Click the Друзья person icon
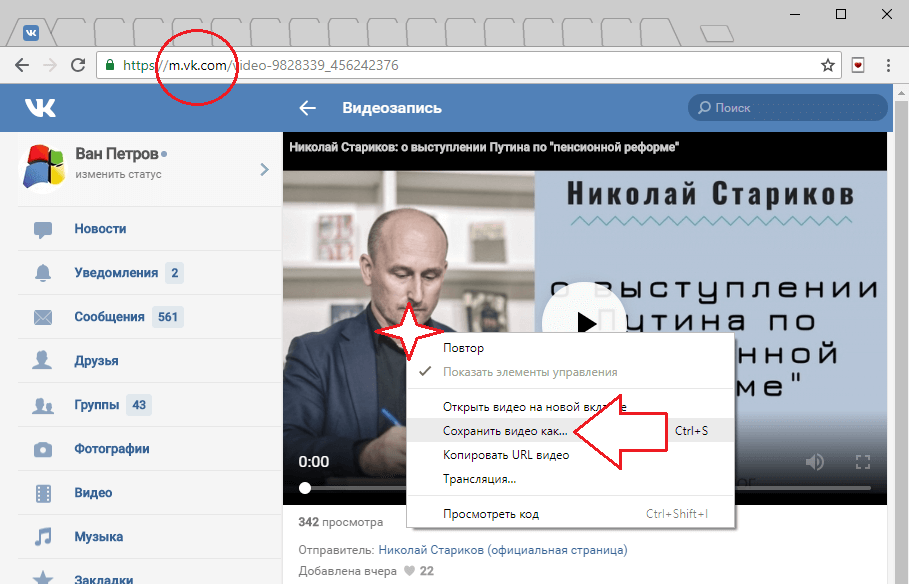Viewport: 909px width, 584px height. (42, 360)
